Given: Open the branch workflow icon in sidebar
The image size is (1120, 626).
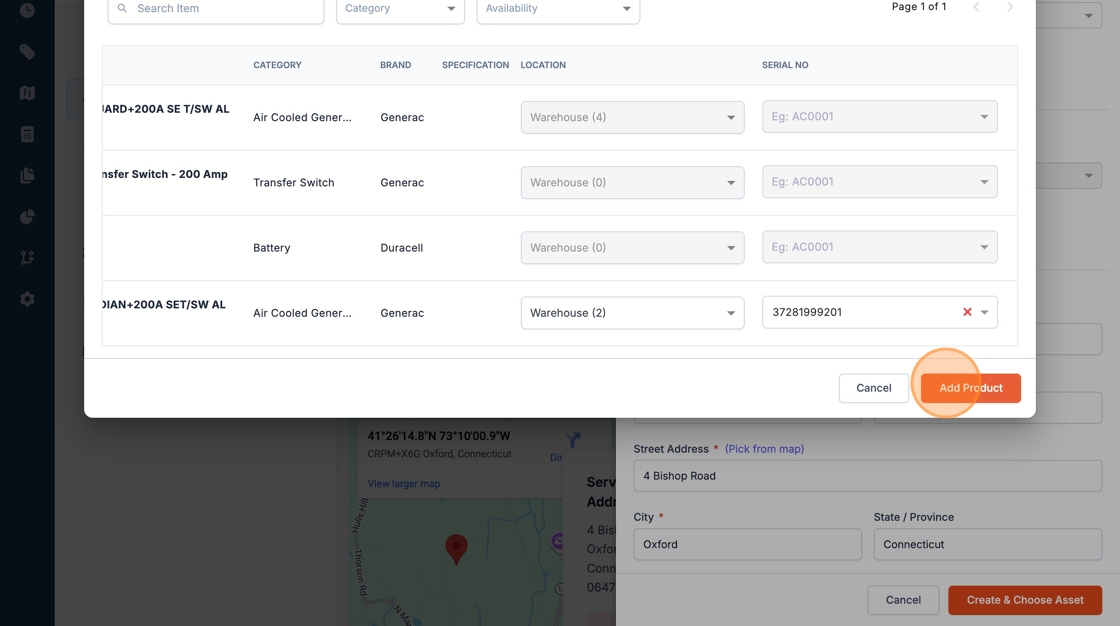Looking at the screenshot, I should 27,258.
